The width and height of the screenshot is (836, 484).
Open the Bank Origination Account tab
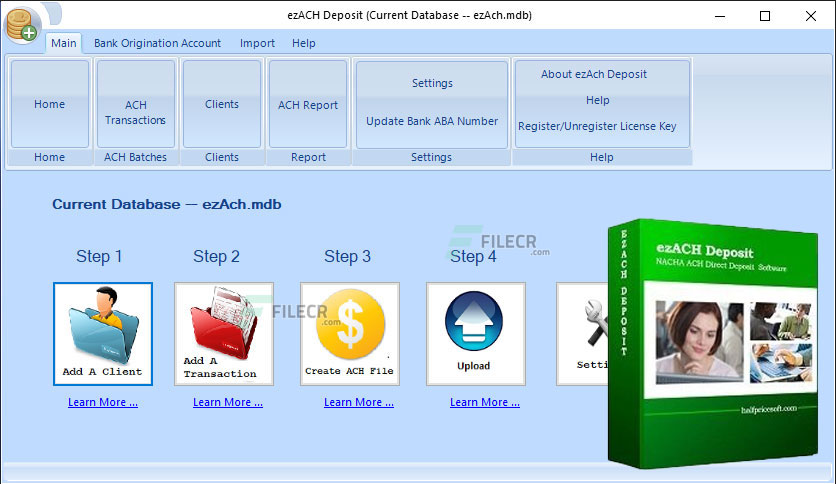pos(157,43)
